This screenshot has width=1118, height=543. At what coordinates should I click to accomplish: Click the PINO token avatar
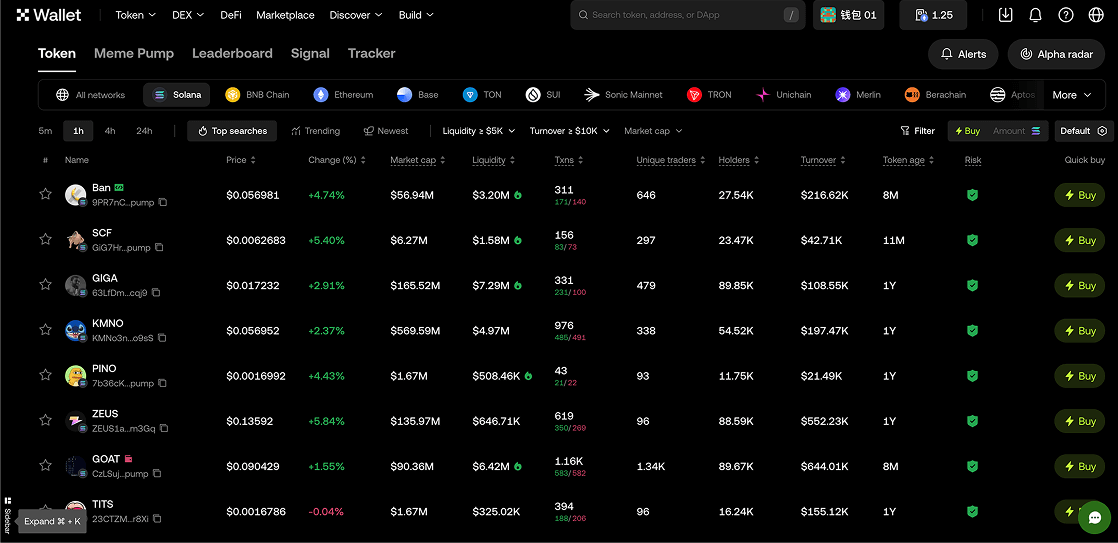[76, 376]
